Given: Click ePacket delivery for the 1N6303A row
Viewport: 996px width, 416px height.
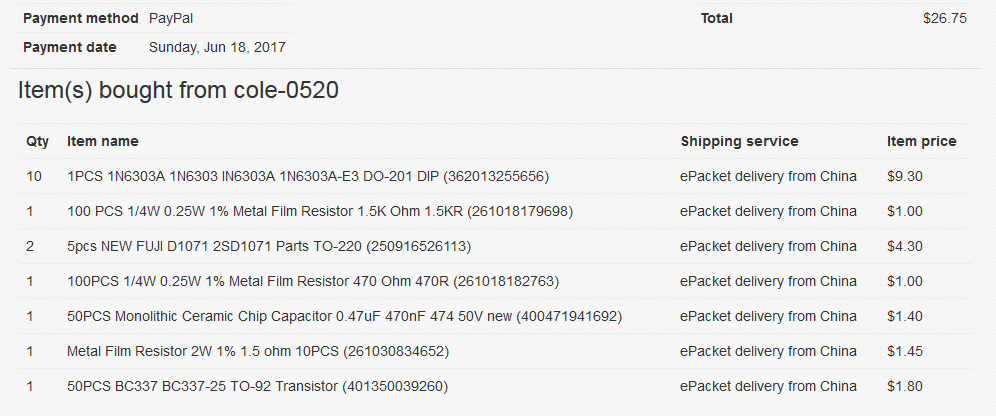Looking at the screenshot, I should 768,177.
